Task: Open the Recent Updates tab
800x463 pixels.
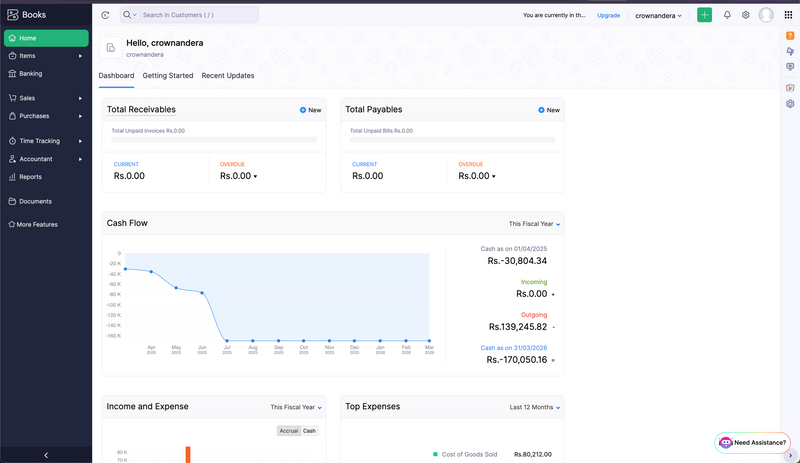Action: [x=228, y=76]
